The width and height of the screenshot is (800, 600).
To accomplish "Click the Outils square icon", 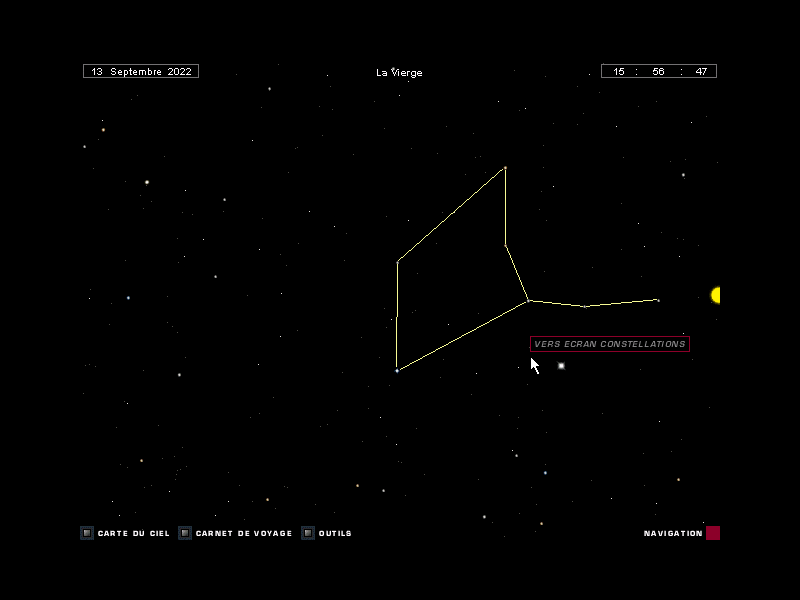I will pyautogui.click(x=308, y=533).
